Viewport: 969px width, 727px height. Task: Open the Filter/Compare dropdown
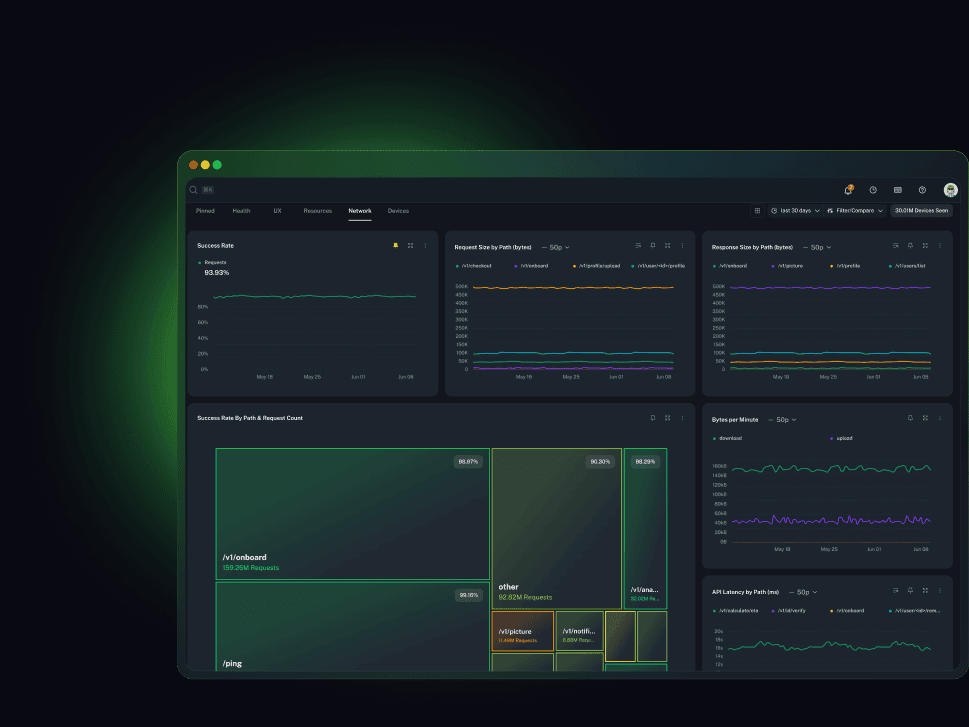point(855,211)
